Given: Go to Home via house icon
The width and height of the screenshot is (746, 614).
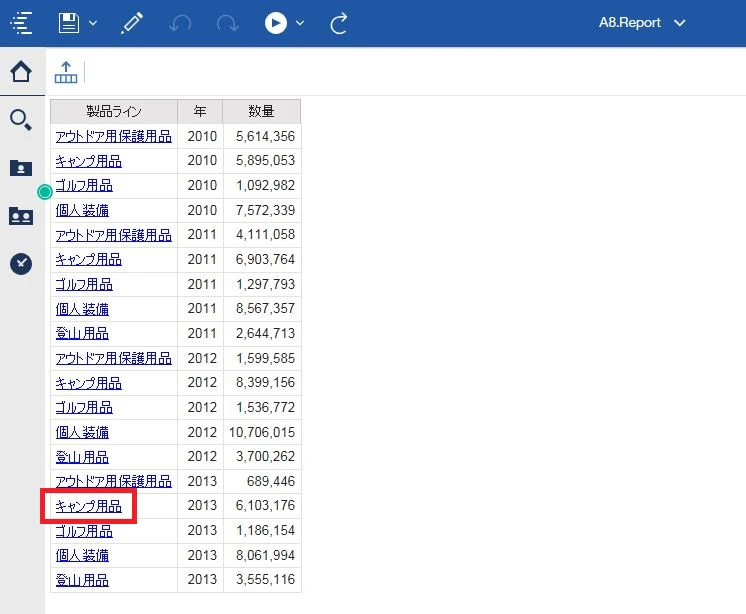Looking at the screenshot, I should click(21, 71).
